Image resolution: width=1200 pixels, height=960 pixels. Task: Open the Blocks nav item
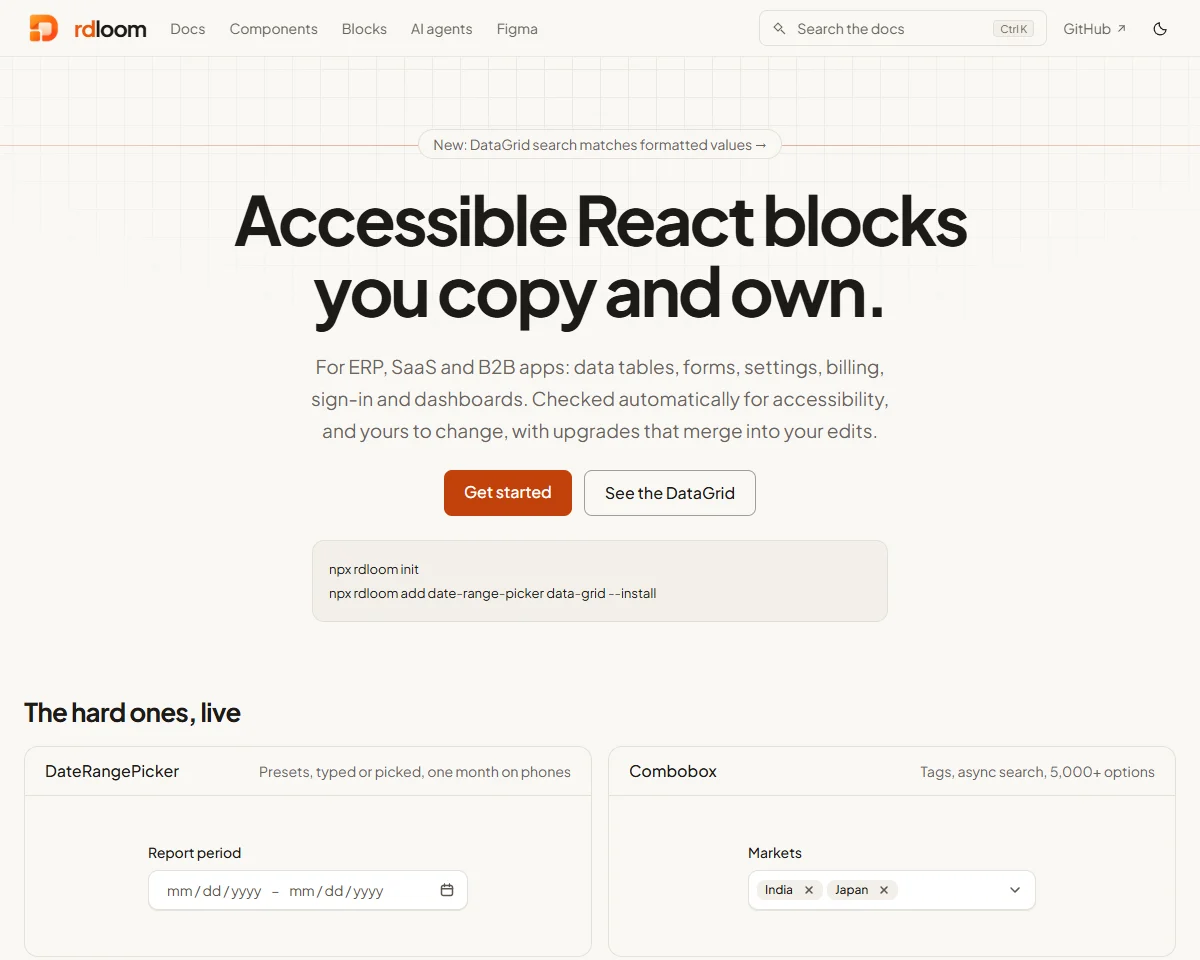[364, 29]
